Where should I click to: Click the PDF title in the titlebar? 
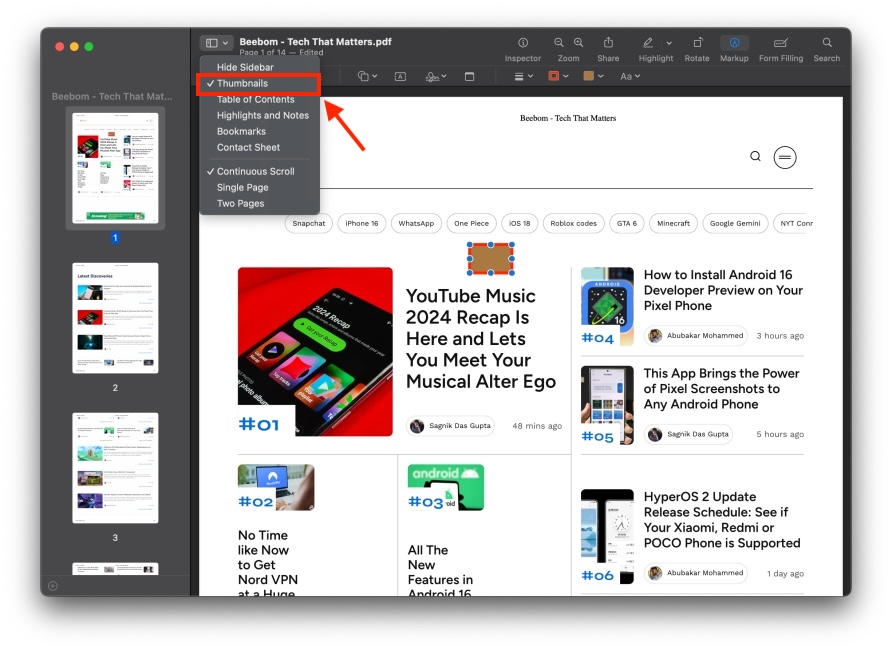[x=315, y=42]
